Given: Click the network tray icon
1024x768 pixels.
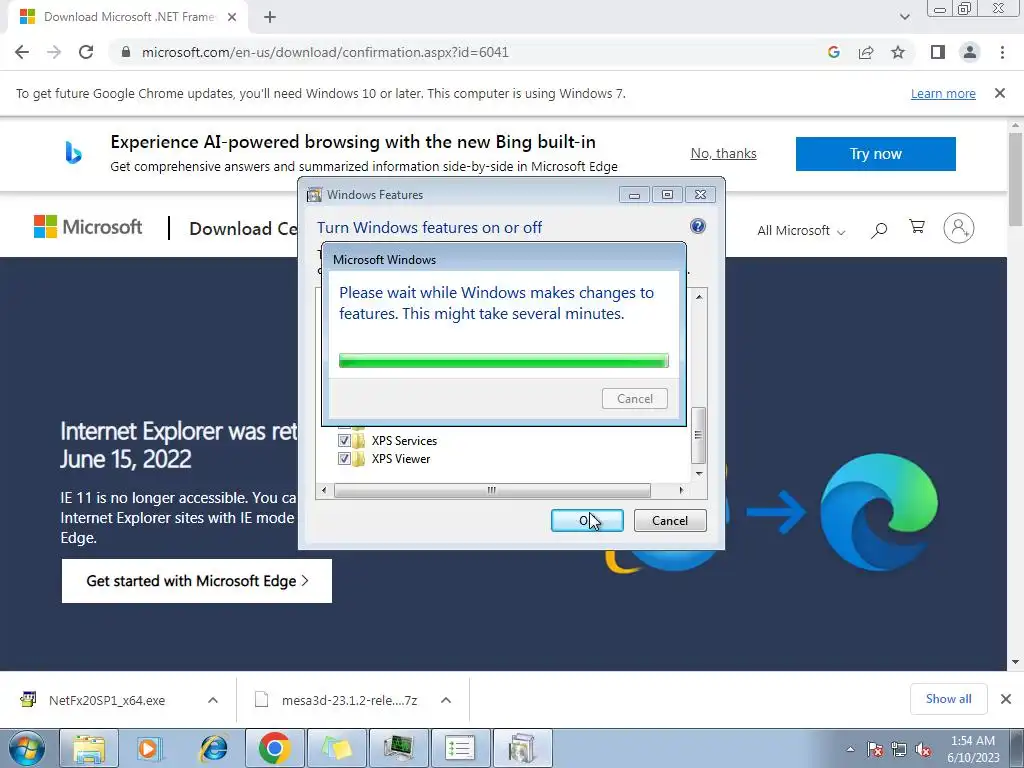Looking at the screenshot, I should 899,749.
